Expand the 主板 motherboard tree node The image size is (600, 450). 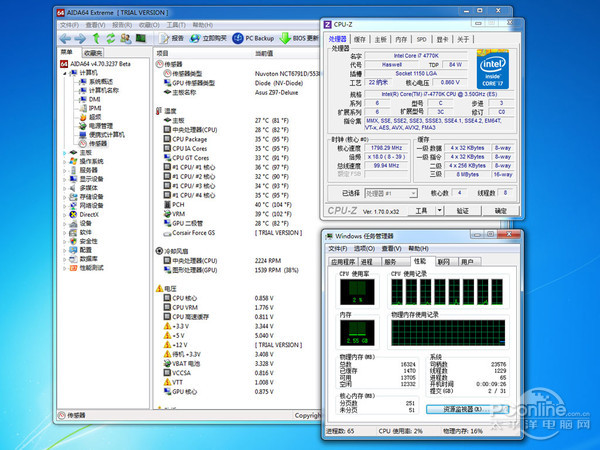[64, 153]
